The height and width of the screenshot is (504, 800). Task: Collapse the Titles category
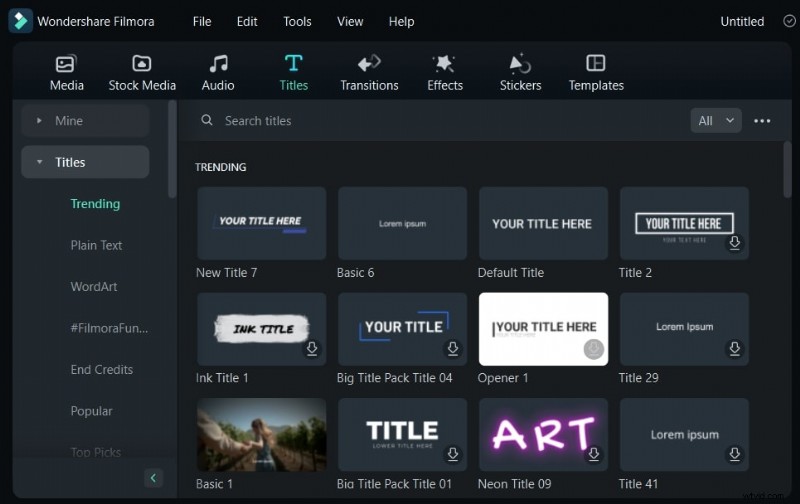pyautogui.click(x=40, y=162)
